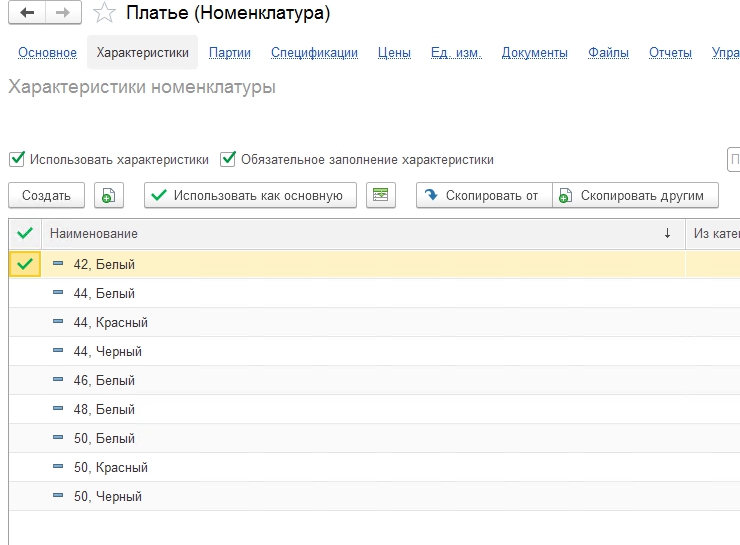The width and height of the screenshot is (740, 545).
Task: Click the forward navigation arrow
Action: [x=62, y=13]
